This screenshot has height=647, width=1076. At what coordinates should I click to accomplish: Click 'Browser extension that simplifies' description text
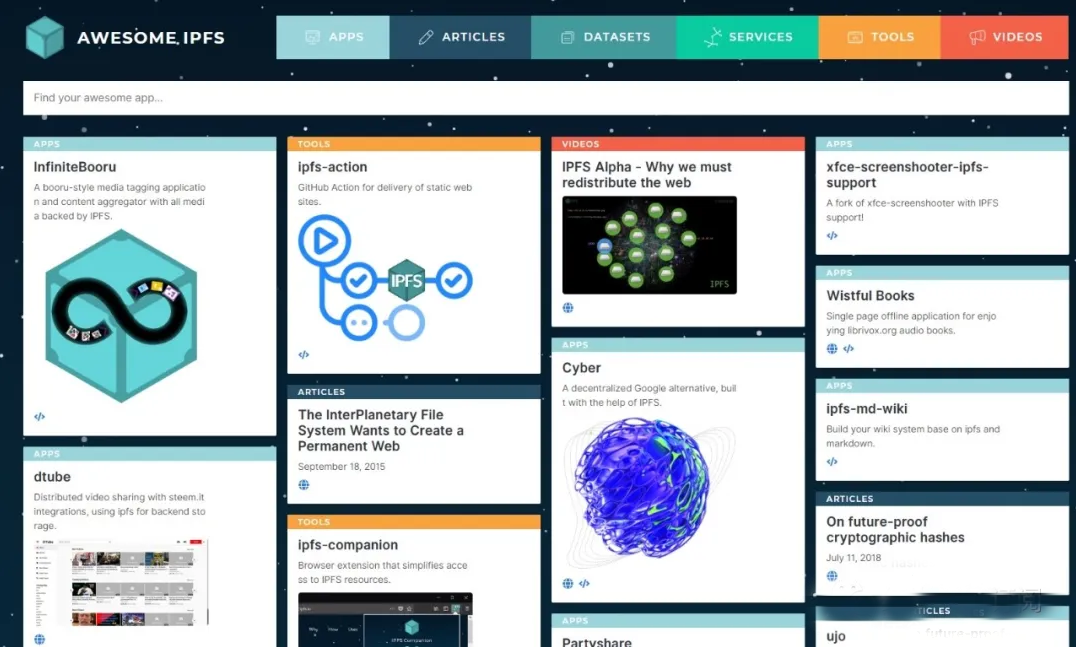coord(382,572)
